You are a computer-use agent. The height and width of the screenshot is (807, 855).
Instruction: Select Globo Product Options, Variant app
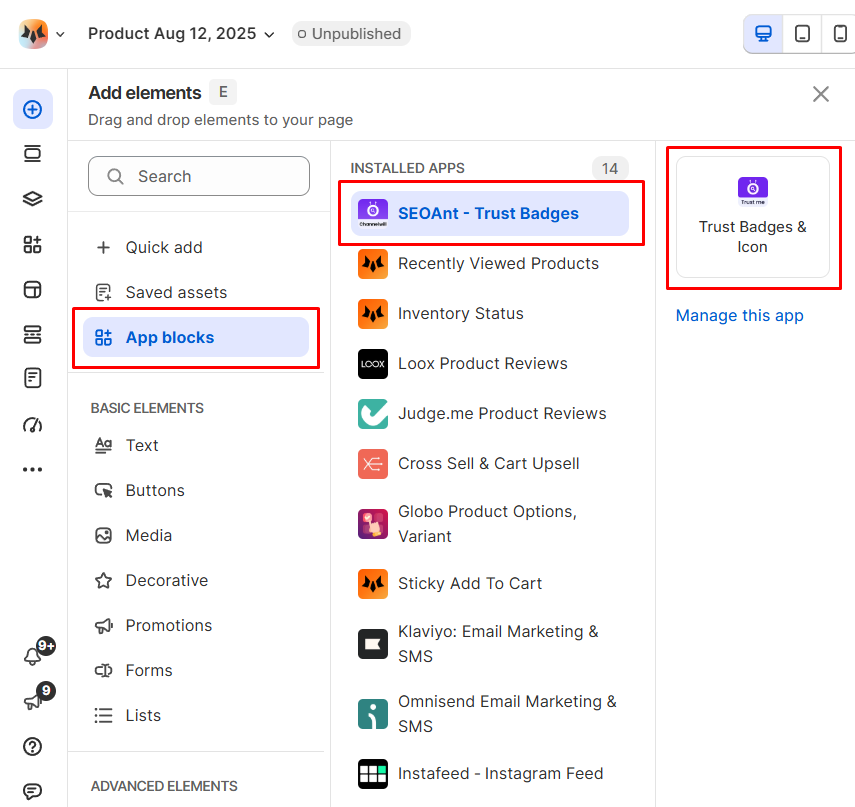(490, 523)
